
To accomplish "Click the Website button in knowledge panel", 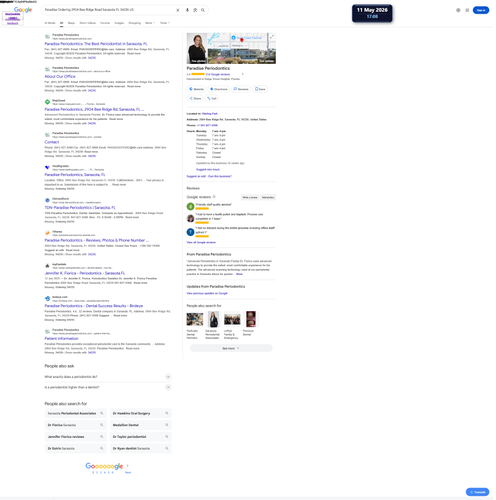I will tap(196, 89).
